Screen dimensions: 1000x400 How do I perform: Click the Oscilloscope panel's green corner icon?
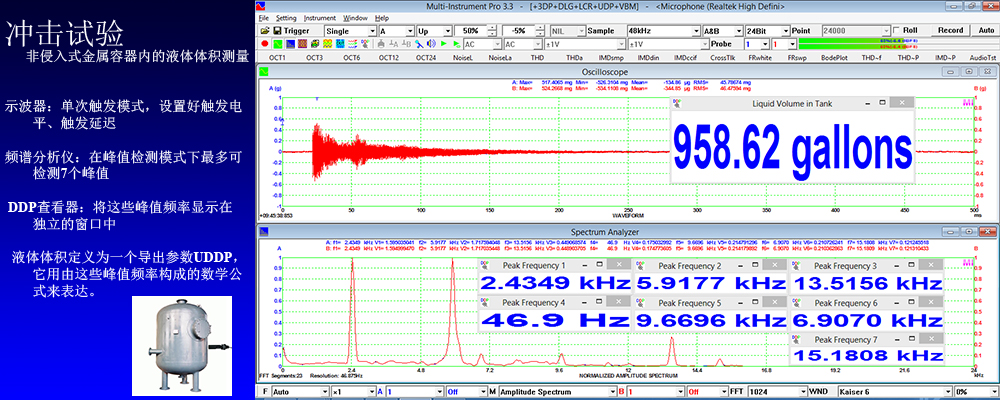pos(263,71)
